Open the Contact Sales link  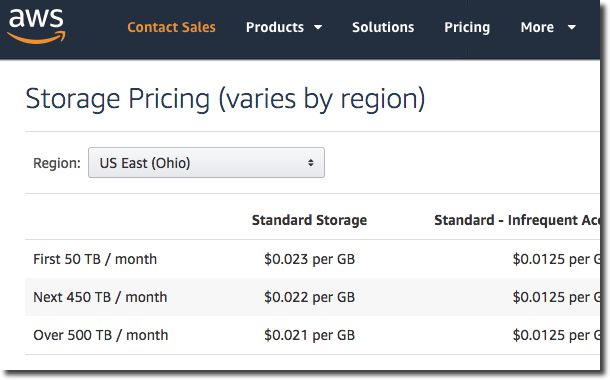[171, 27]
